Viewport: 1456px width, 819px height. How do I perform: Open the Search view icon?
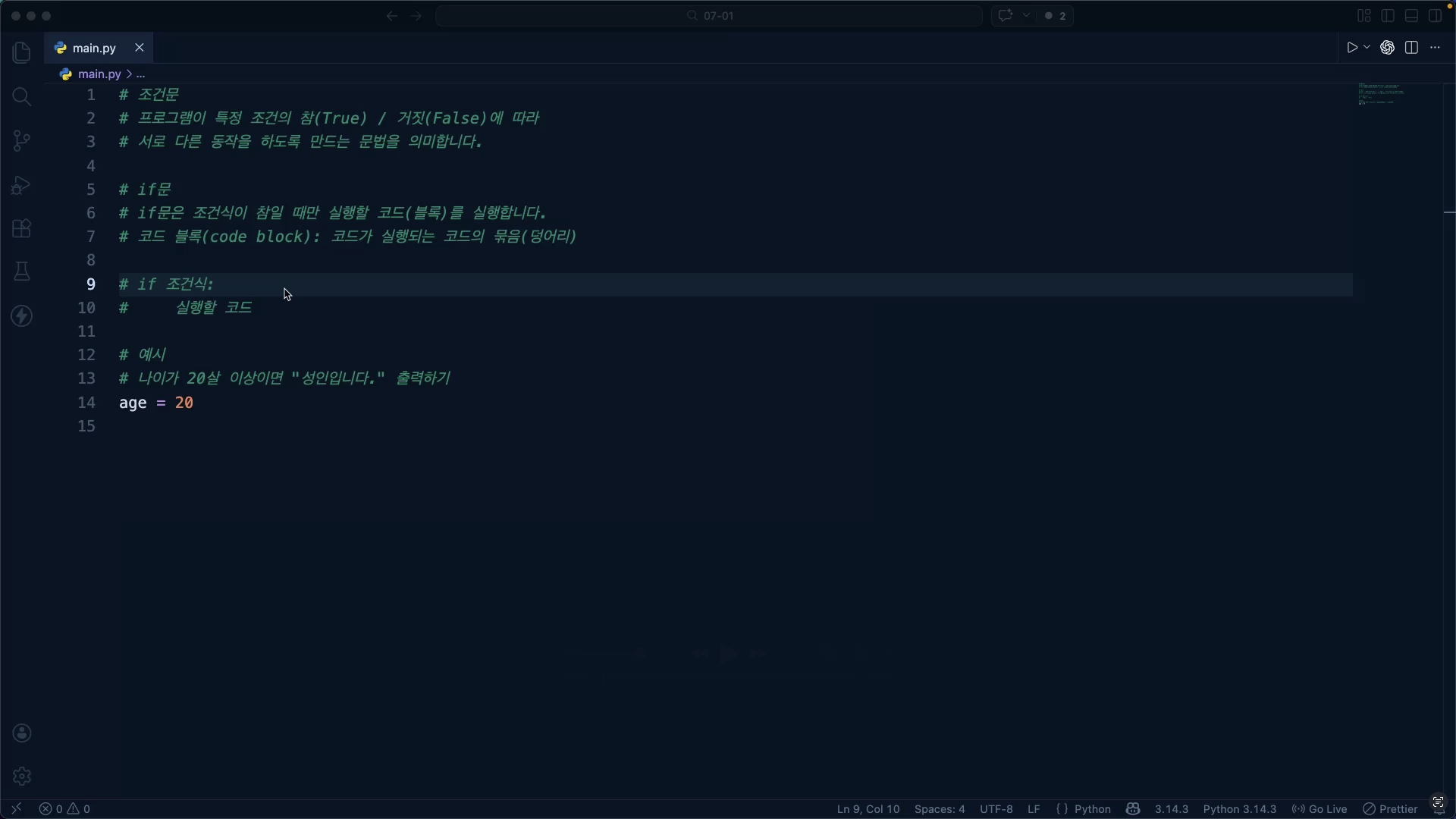pyautogui.click(x=21, y=96)
